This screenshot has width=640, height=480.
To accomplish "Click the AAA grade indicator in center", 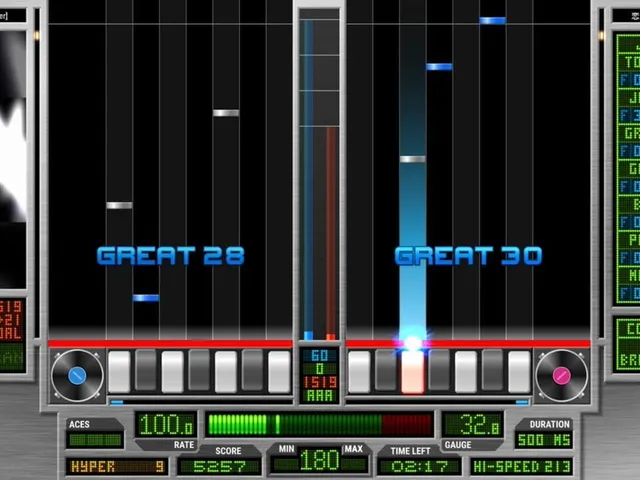I will (x=319, y=395).
